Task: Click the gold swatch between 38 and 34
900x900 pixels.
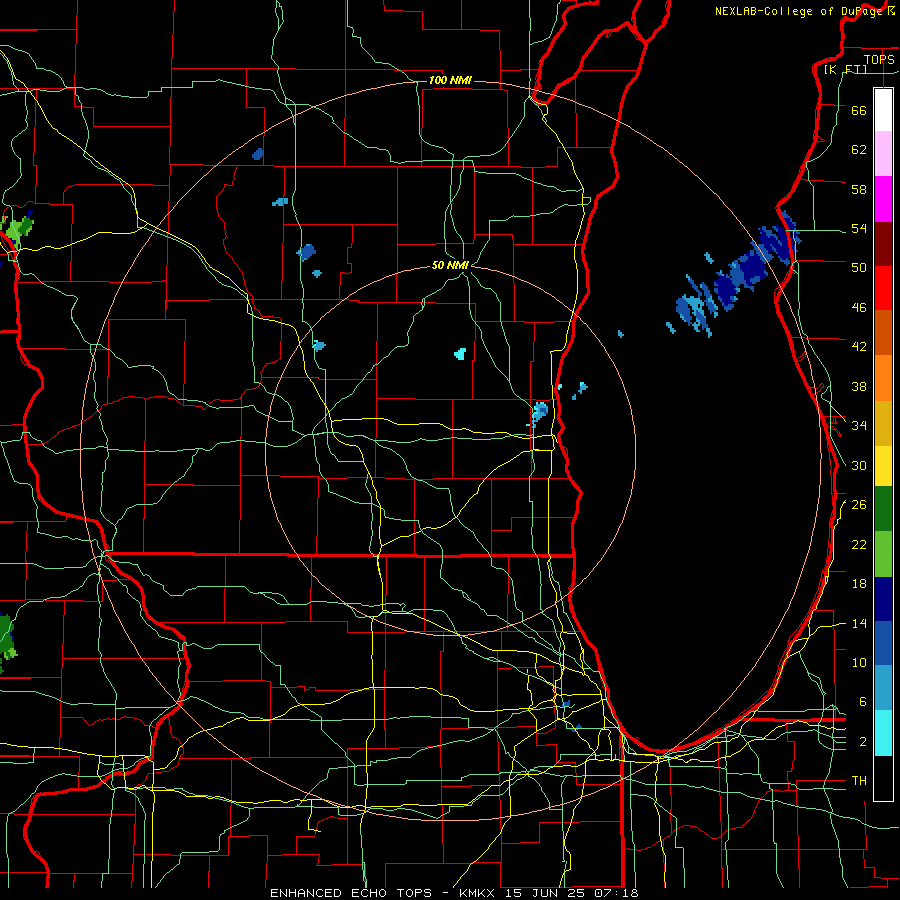Action: click(883, 423)
